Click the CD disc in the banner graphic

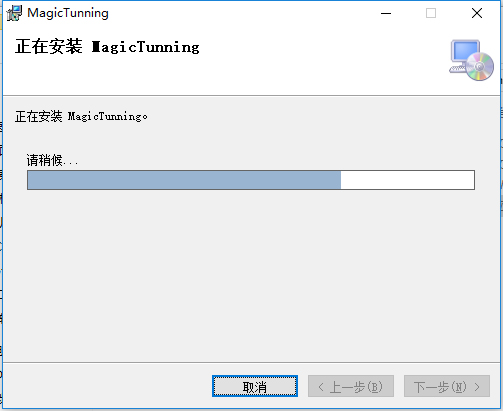point(480,66)
